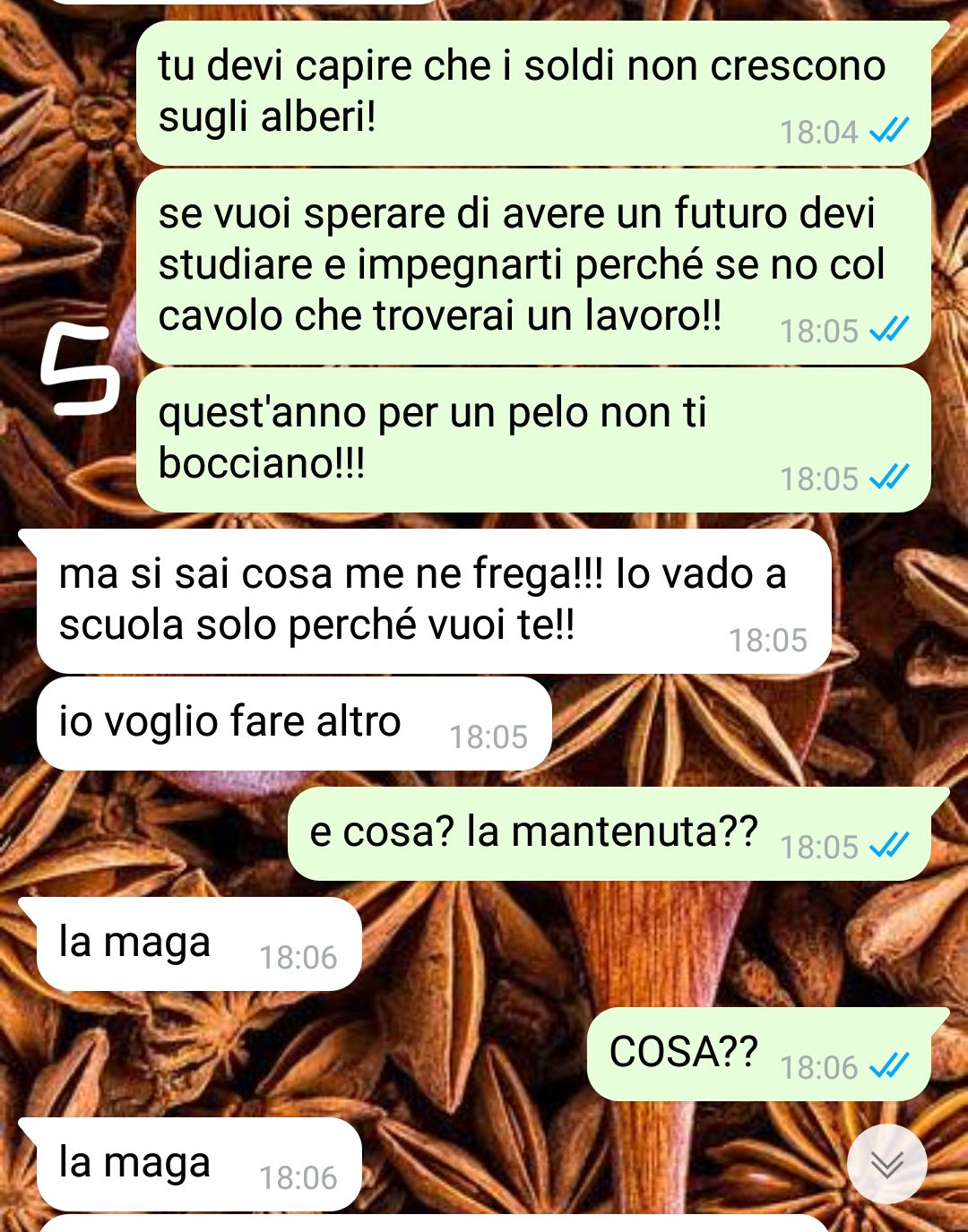Screen dimensions: 968x1232
Task: Tap read ticks on 'la mantenuta??' message
Action: (889, 847)
